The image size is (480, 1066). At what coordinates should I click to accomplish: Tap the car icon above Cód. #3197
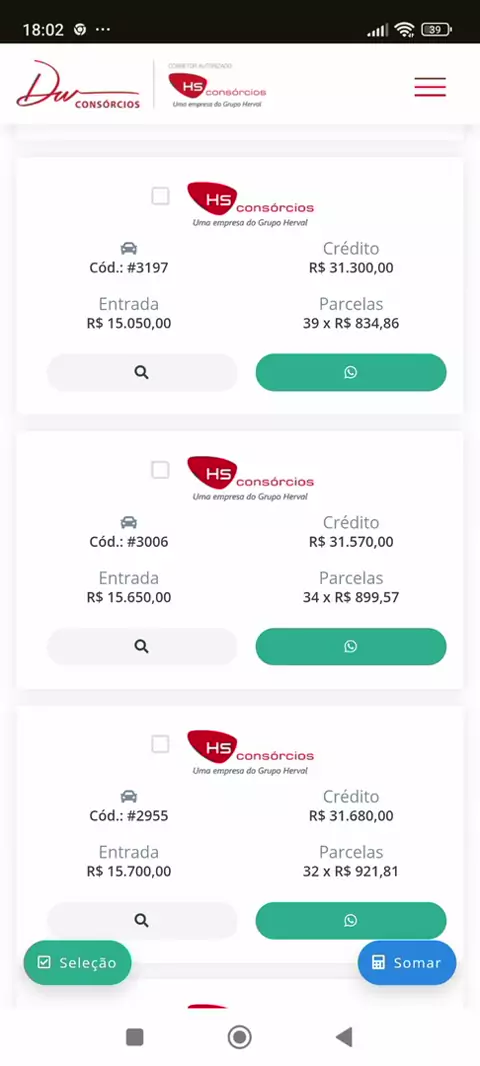128,248
